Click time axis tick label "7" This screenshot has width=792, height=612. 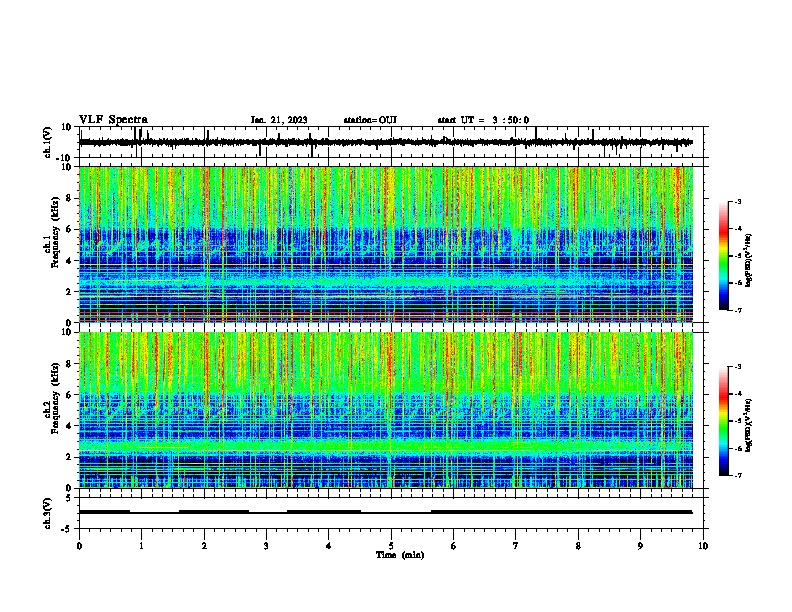[x=516, y=546]
